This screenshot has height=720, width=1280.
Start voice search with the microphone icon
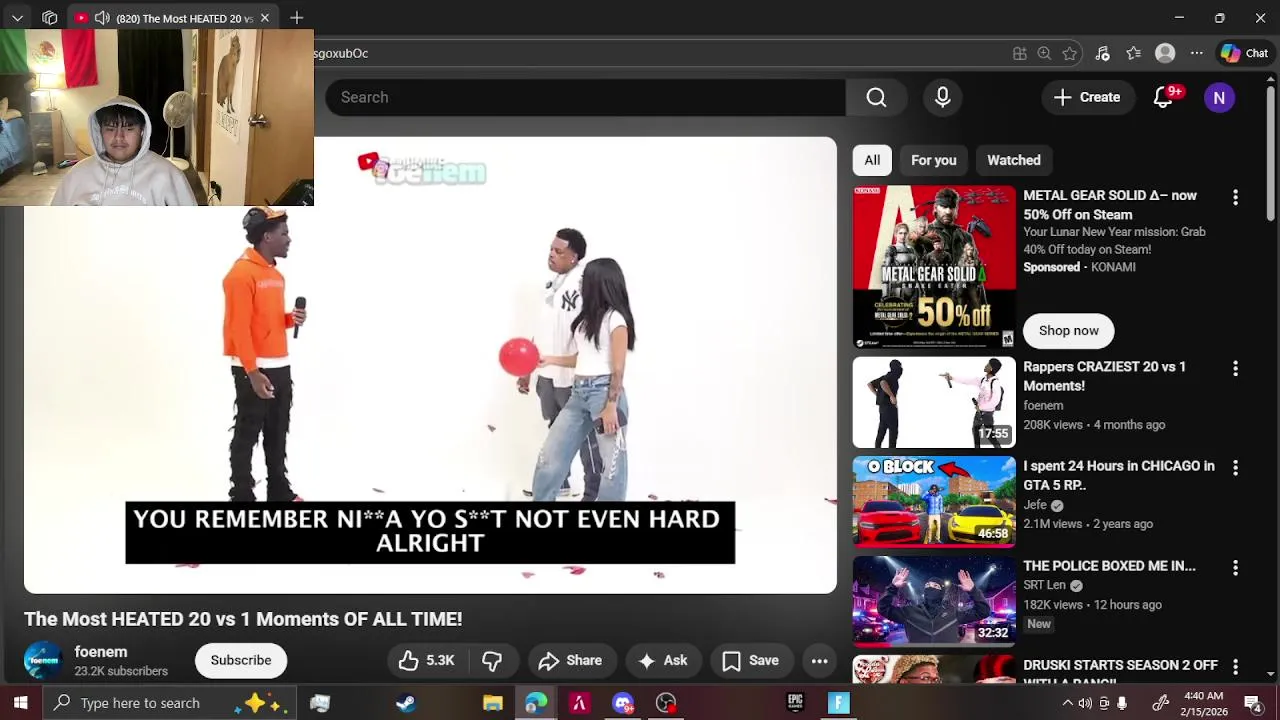click(942, 97)
